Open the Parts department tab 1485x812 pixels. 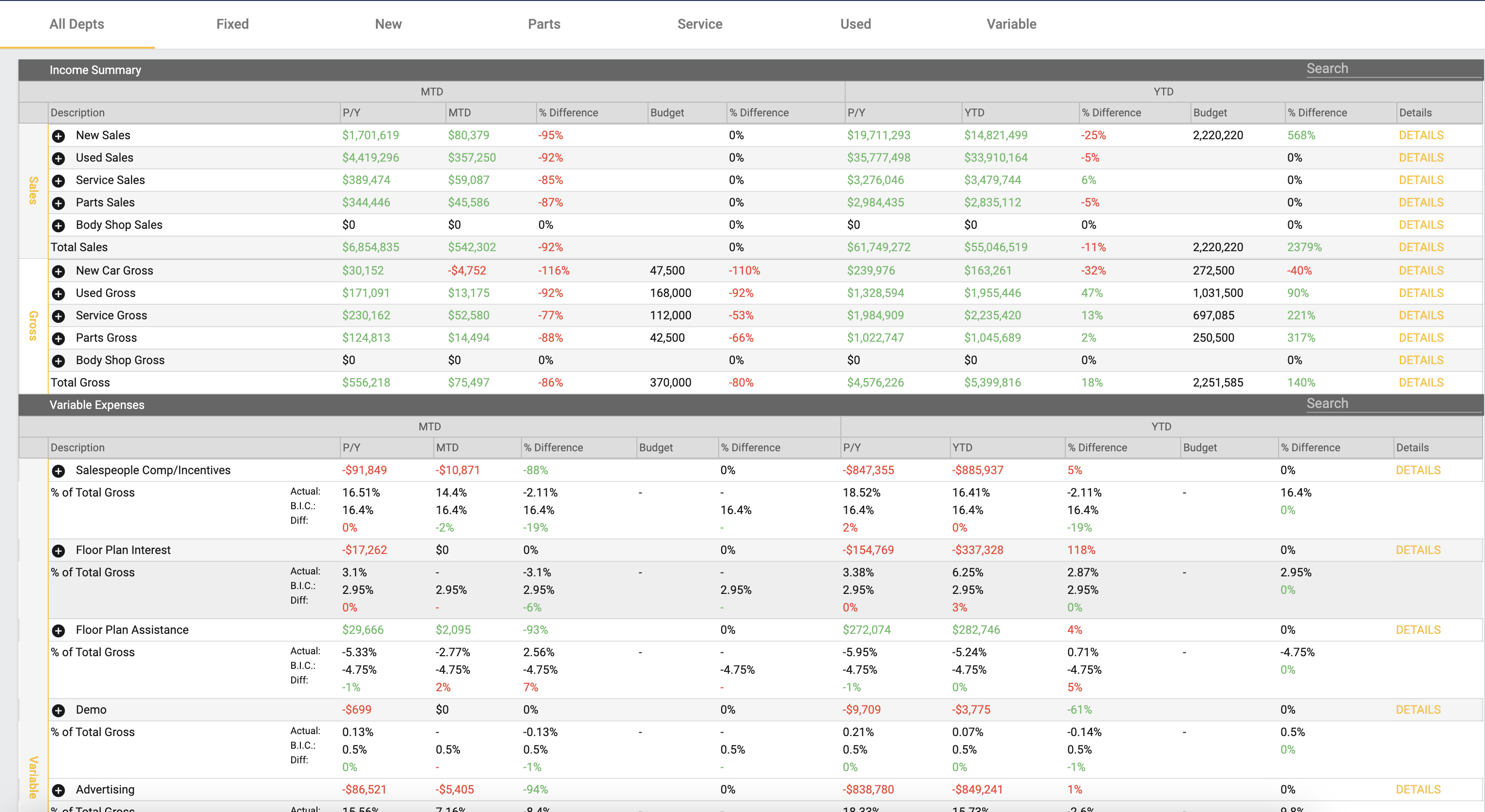coord(544,24)
